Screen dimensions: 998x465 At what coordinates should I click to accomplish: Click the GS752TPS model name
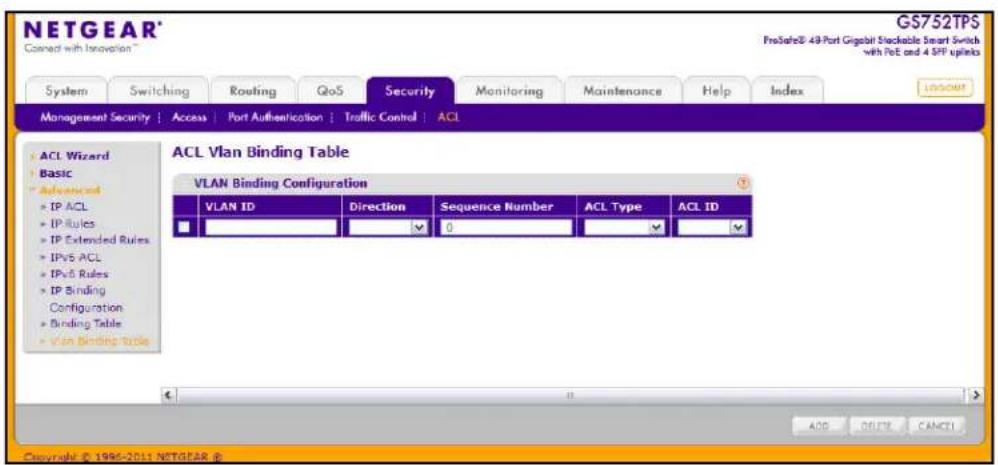[x=938, y=24]
